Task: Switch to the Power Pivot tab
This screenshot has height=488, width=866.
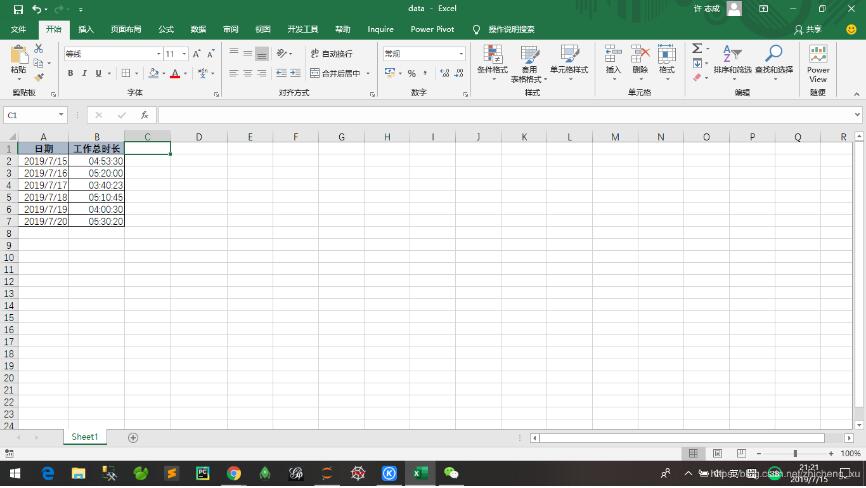Action: [432, 29]
